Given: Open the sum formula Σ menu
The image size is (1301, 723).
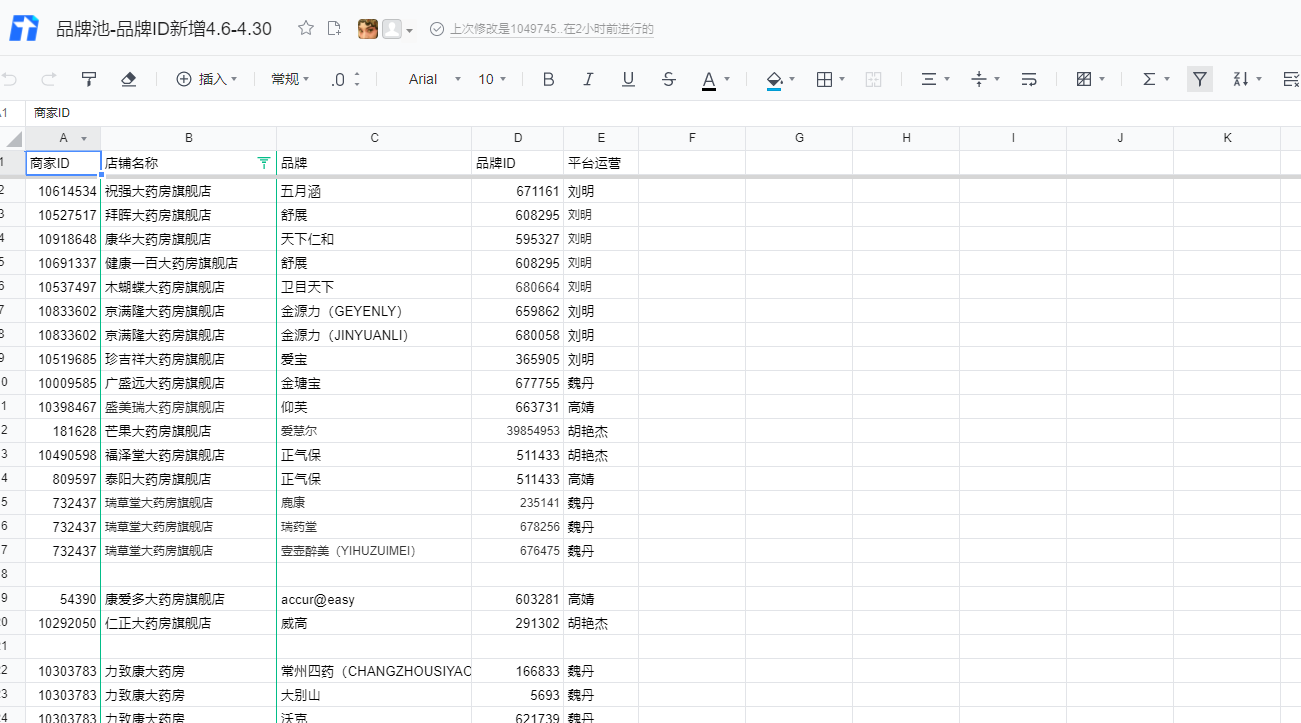Looking at the screenshot, I should tap(1155, 79).
